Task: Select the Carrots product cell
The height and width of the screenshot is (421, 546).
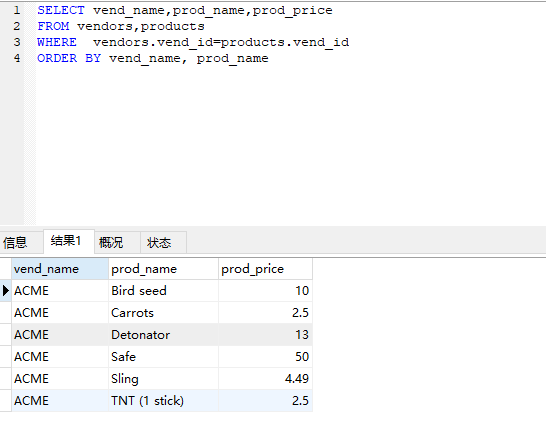Action: pyautogui.click(x=163, y=312)
